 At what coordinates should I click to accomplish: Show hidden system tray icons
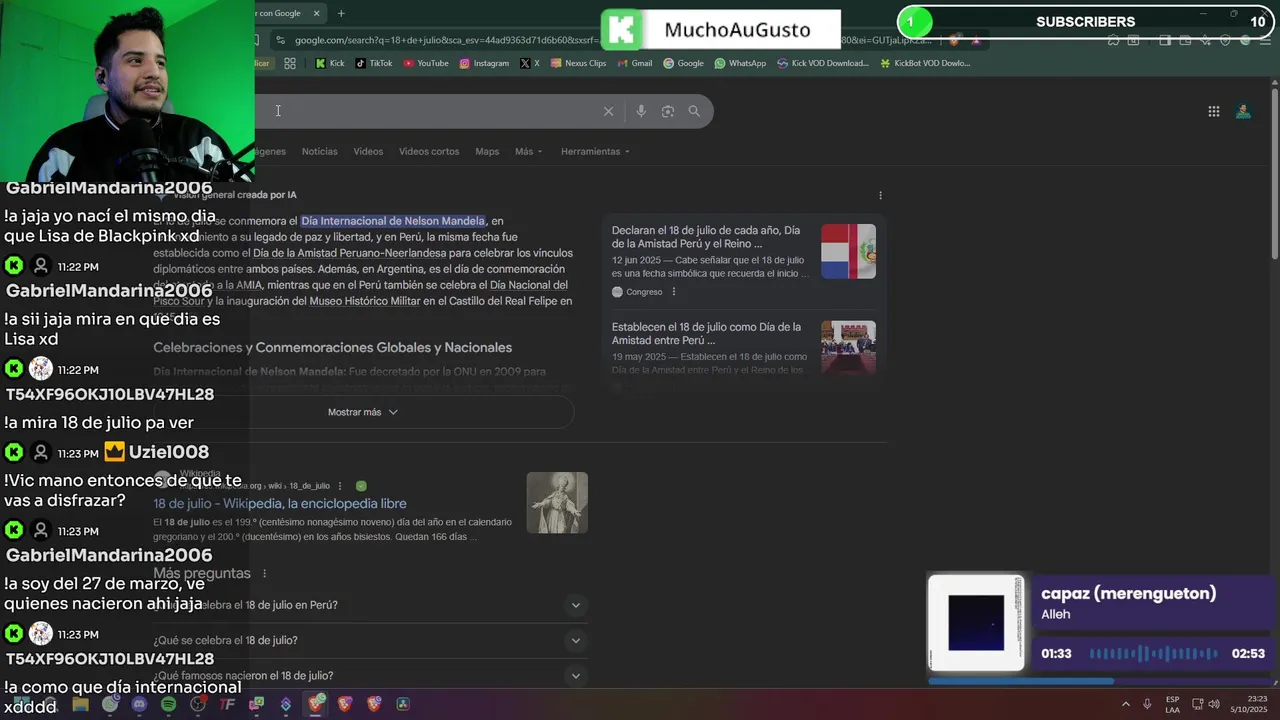point(1125,704)
